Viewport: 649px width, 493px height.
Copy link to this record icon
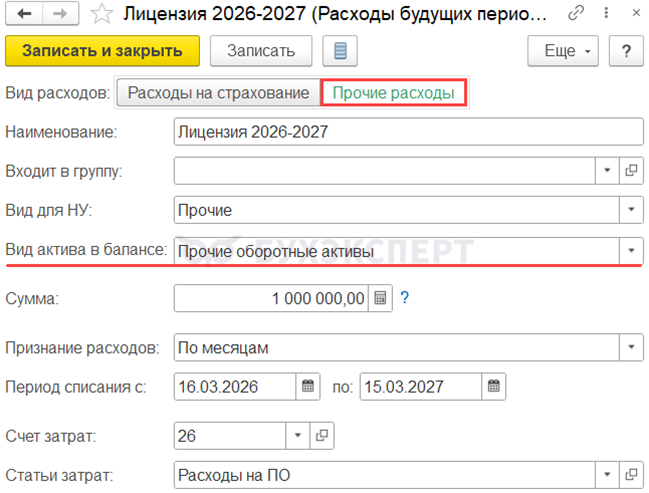pyautogui.click(x=577, y=15)
